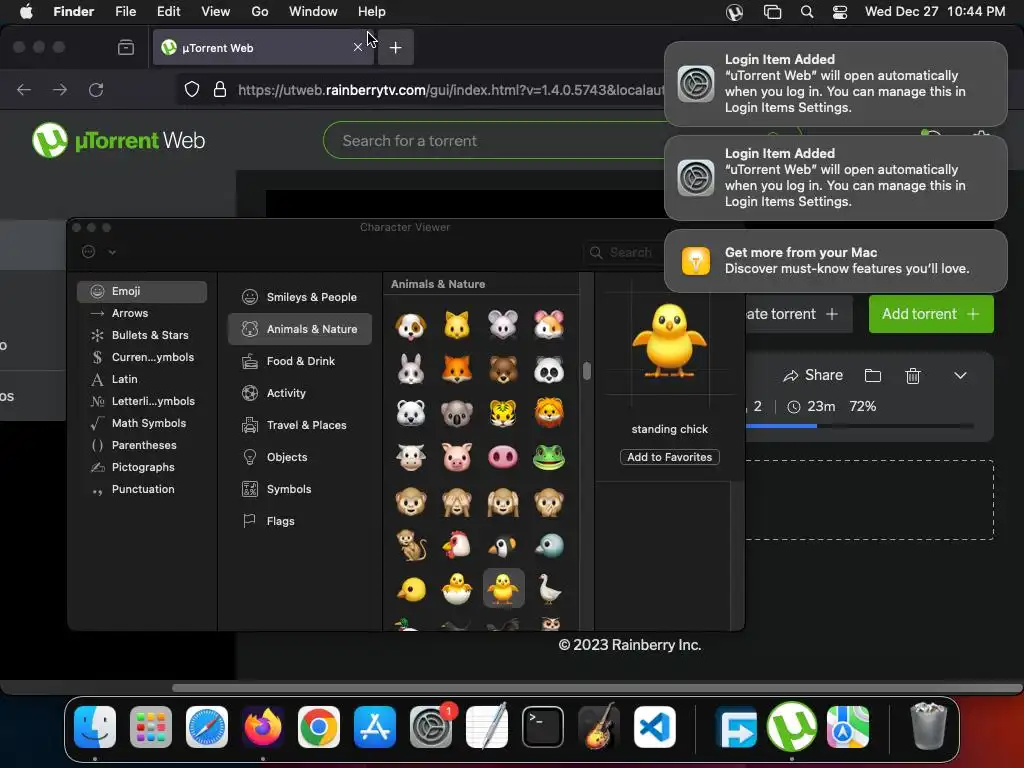Choose the lion face emoji
This screenshot has width=1024, height=768.
click(549, 413)
